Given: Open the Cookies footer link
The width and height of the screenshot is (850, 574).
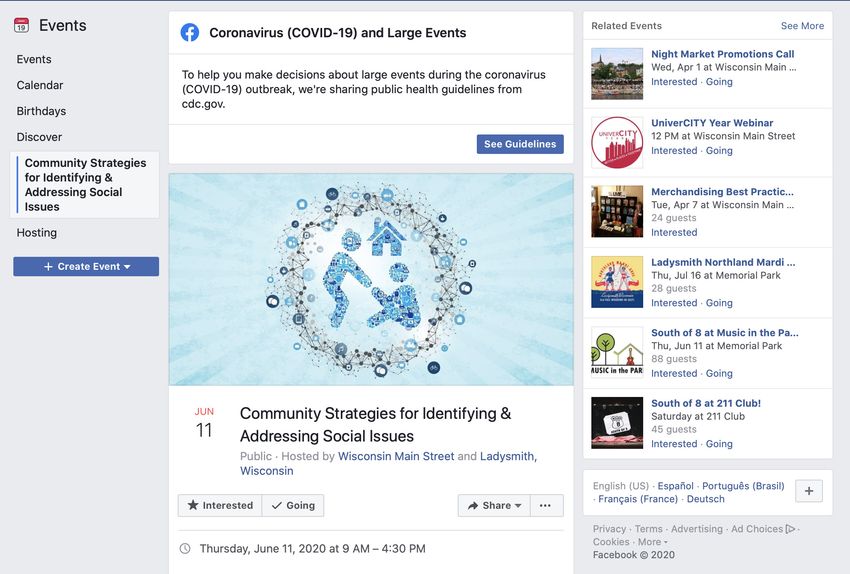Looking at the screenshot, I should pos(611,541).
